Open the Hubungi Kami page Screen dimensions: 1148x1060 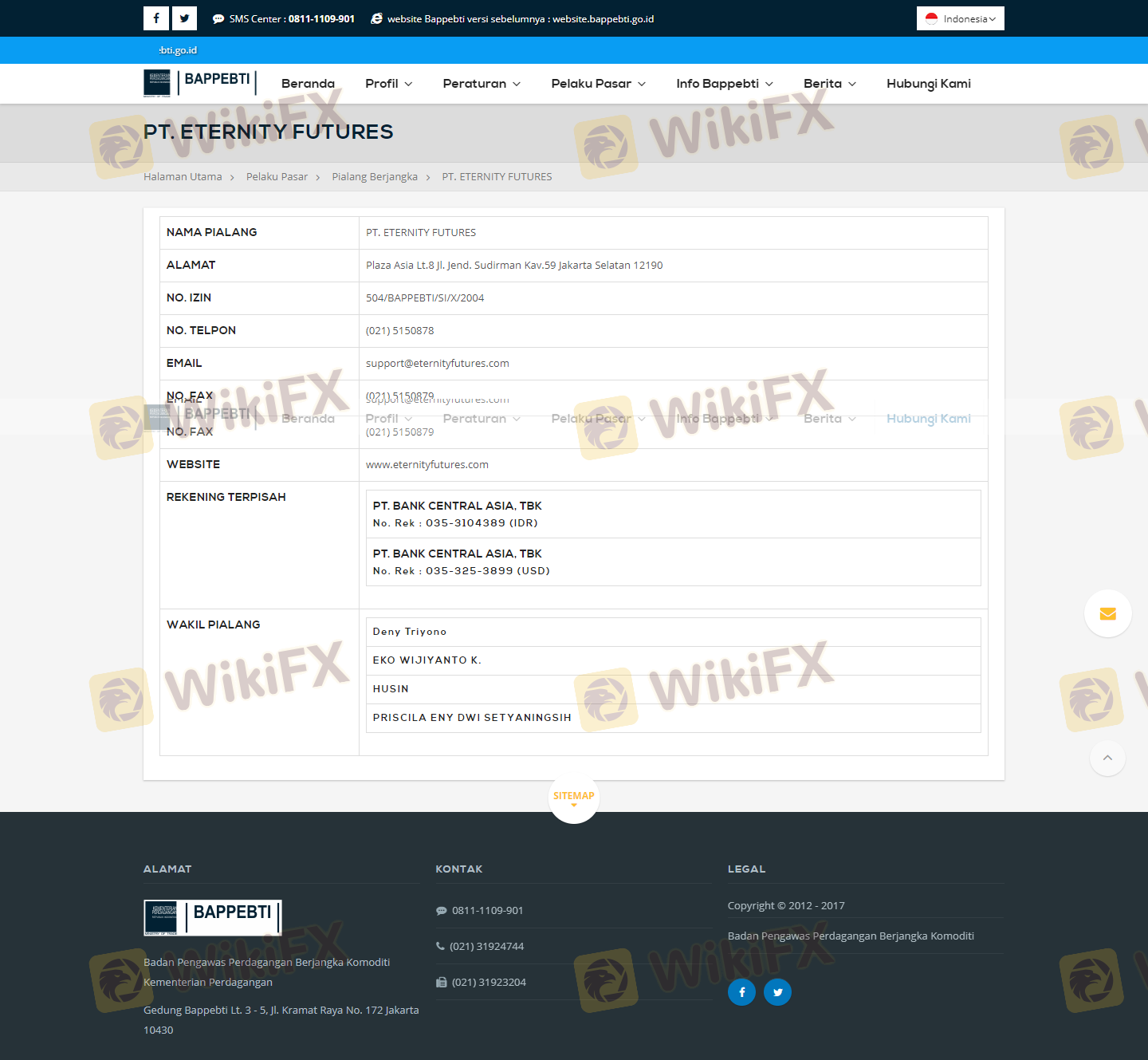[x=928, y=84]
